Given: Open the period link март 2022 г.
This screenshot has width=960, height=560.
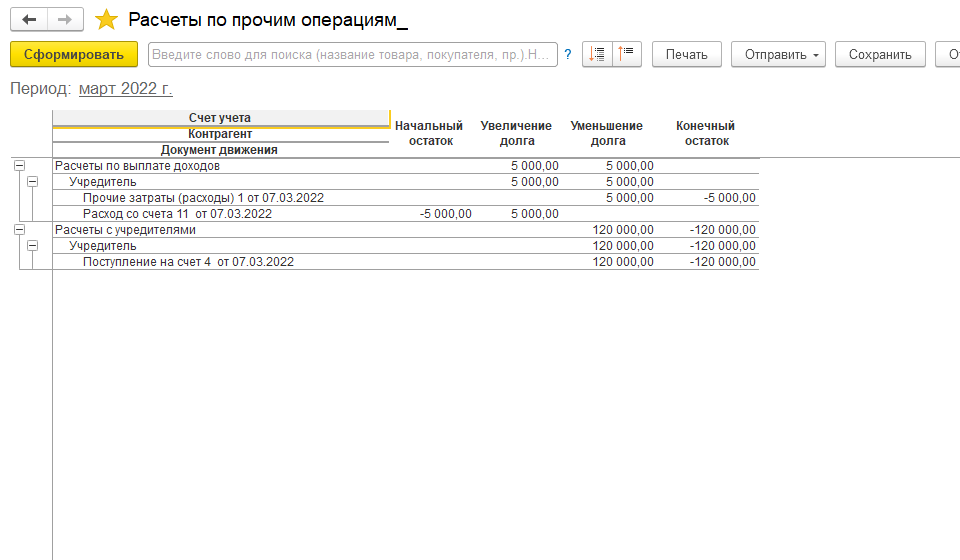Looking at the screenshot, I should (x=125, y=89).
